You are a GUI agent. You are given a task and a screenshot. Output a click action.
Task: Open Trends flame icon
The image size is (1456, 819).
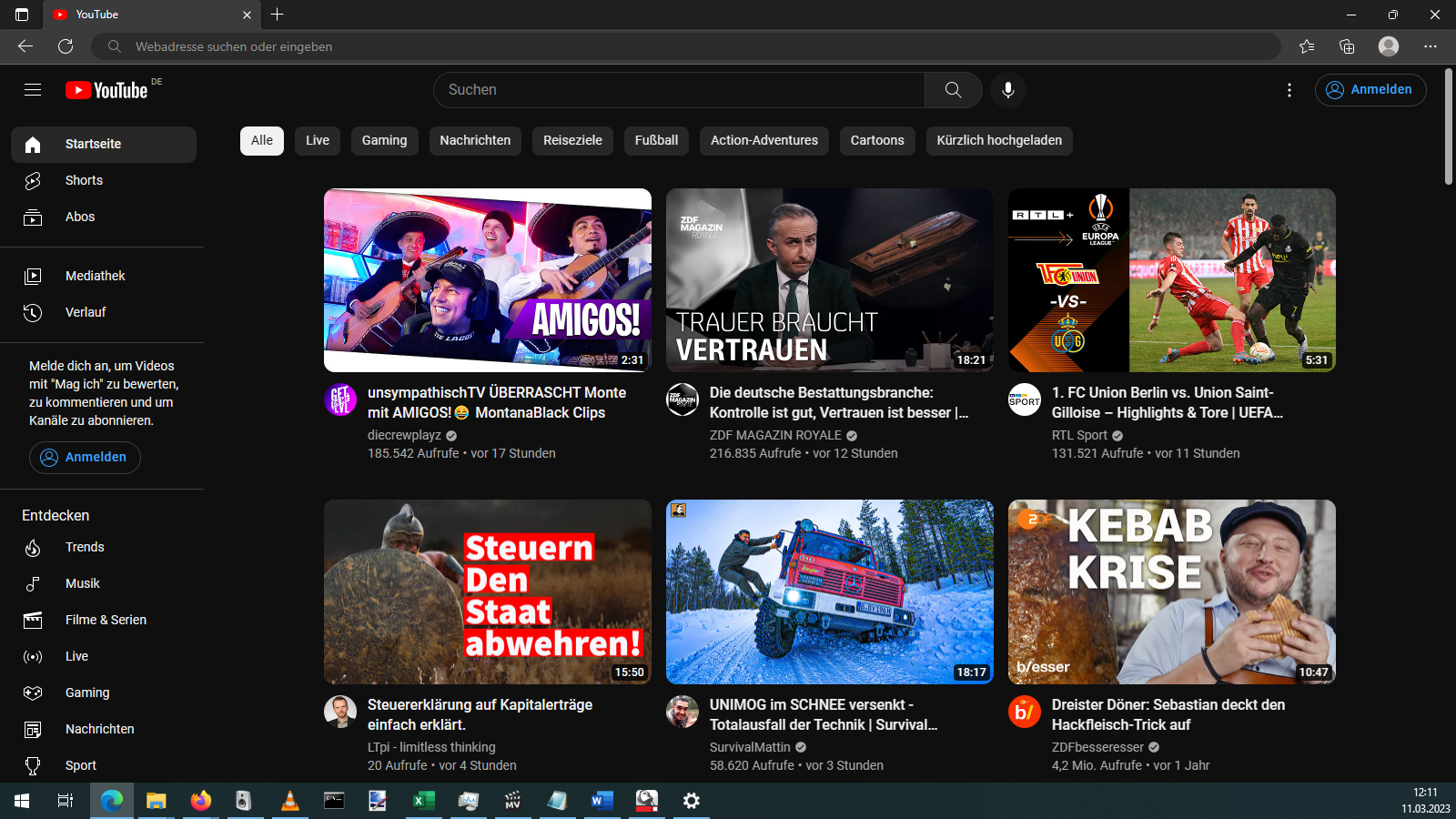pyautogui.click(x=33, y=547)
